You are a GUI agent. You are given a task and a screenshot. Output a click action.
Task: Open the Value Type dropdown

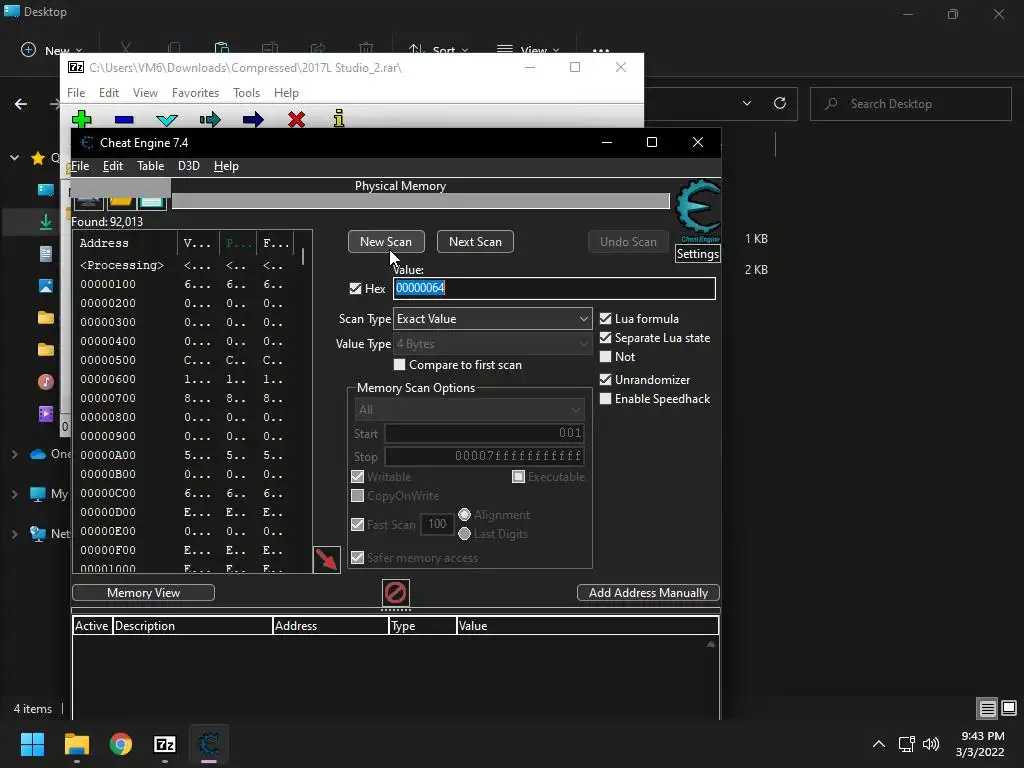tap(492, 344)
